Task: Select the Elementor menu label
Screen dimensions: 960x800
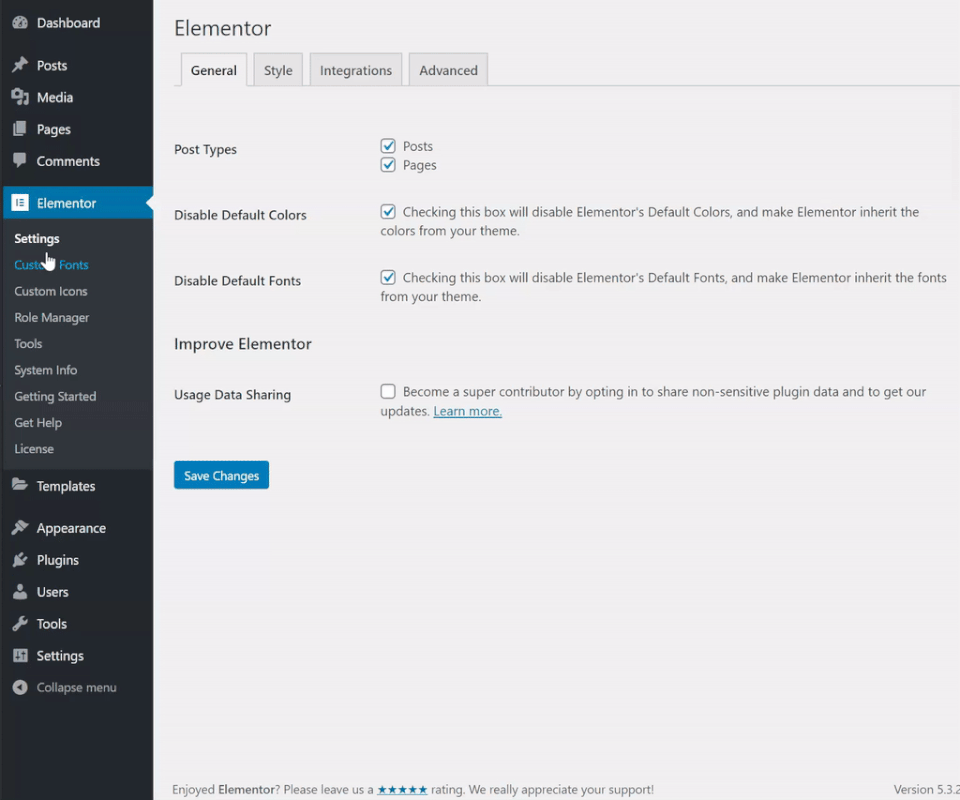Action: tap(66, 203)
